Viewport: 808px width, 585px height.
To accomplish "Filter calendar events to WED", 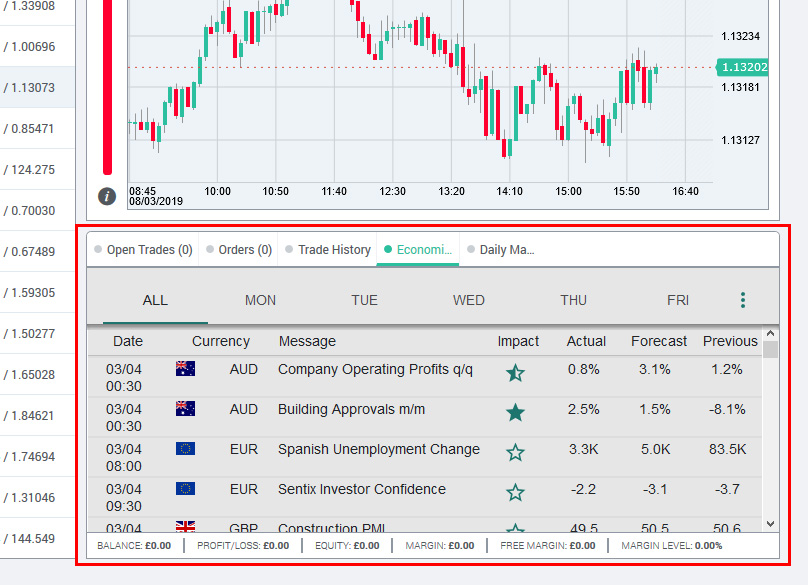I will (x=468, y=300).
